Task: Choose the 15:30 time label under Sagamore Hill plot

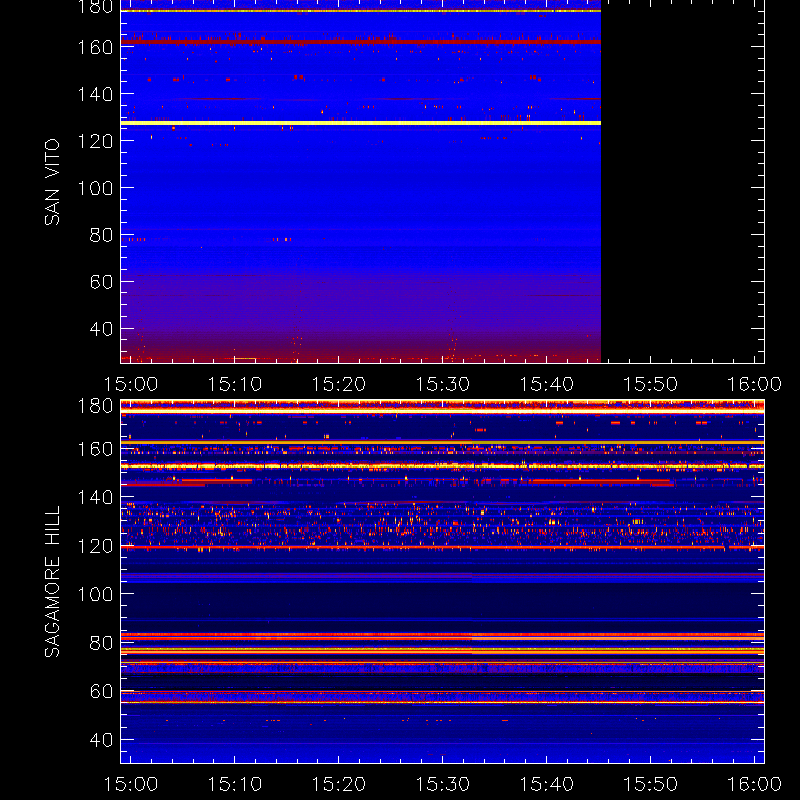Action: tap(442, 784)
